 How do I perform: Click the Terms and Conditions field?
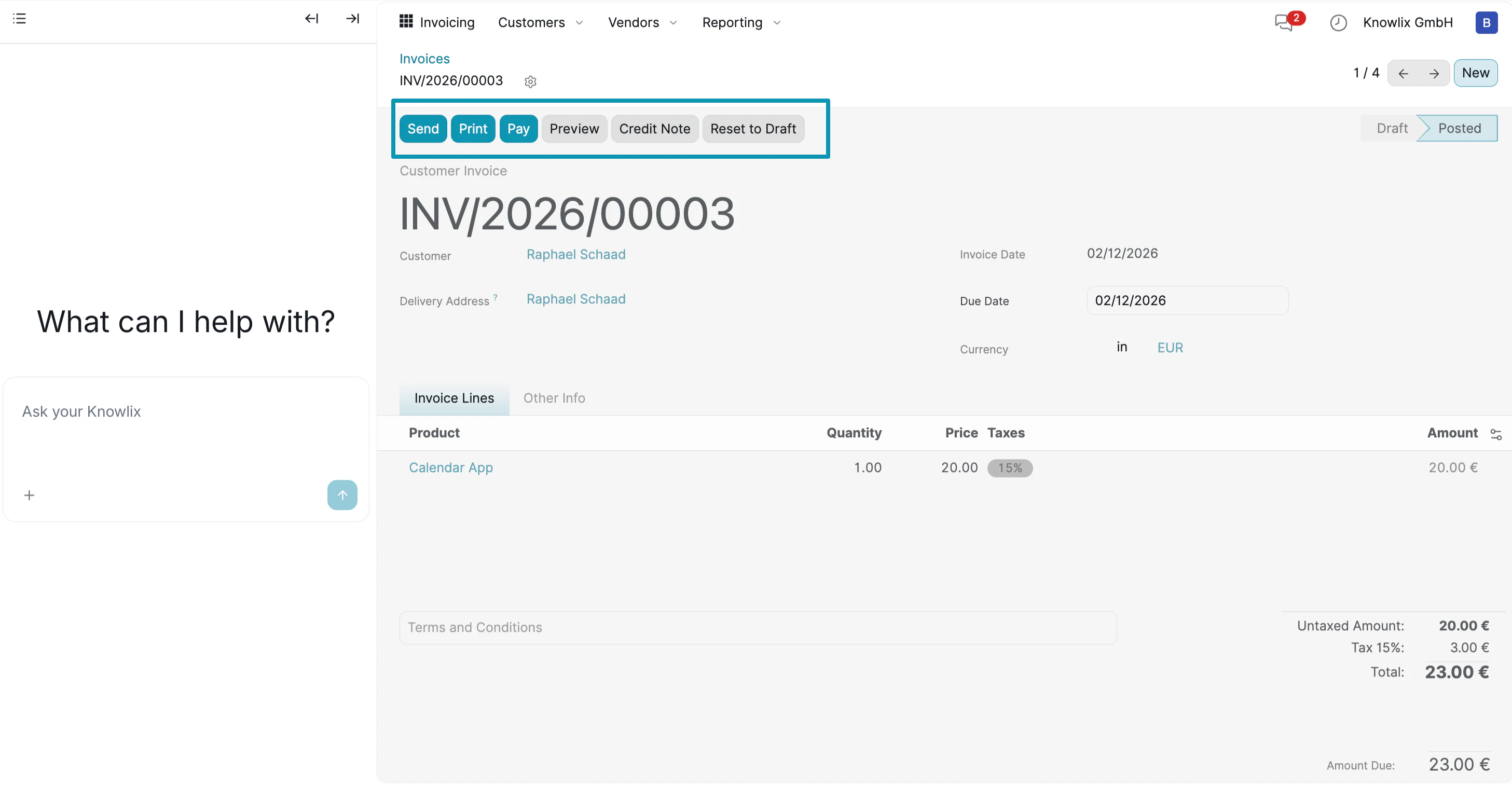757,628
